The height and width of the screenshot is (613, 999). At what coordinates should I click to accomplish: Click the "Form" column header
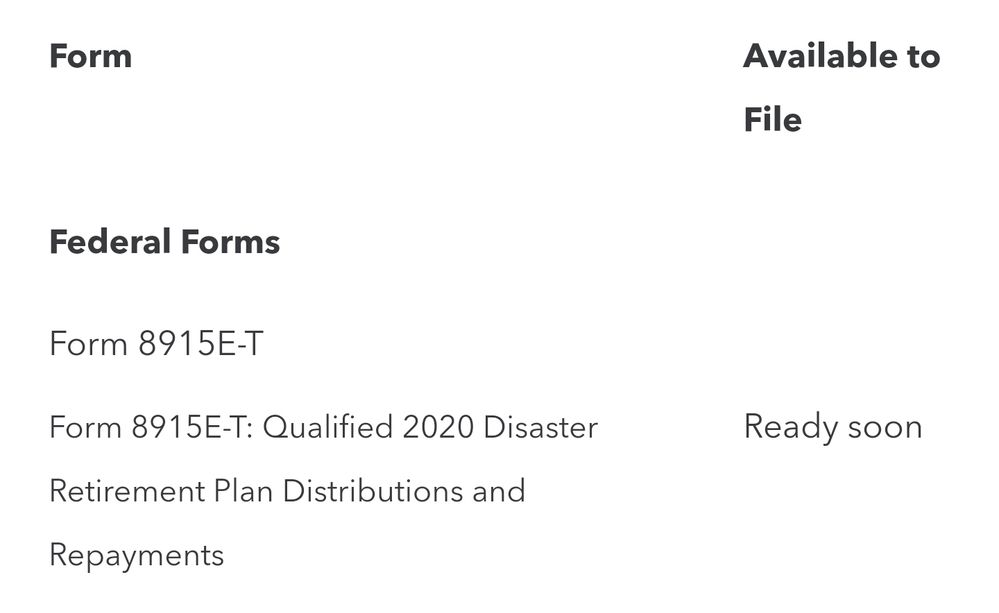90,56
